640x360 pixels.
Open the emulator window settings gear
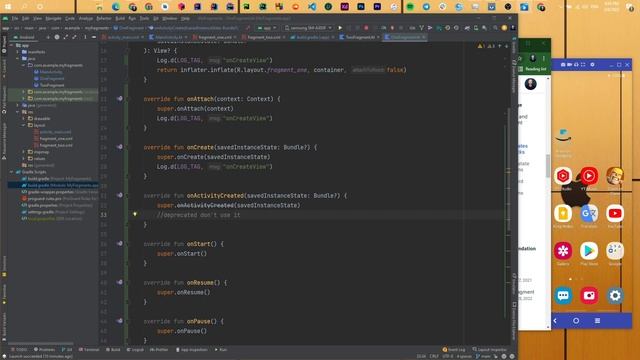pos(592,64)
